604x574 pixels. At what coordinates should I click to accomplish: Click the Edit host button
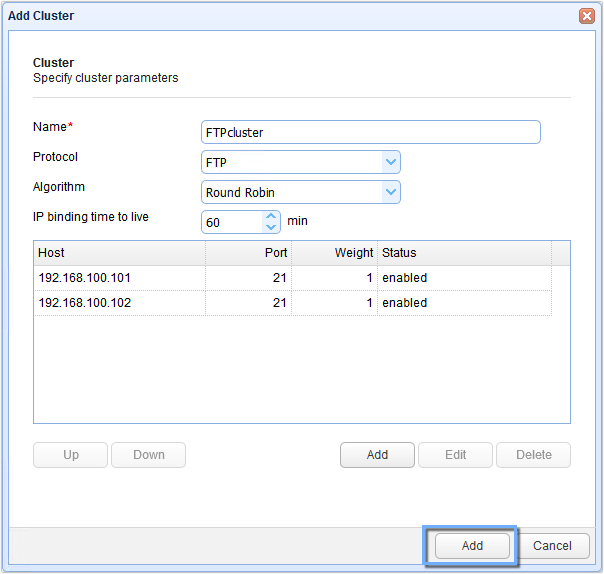455,455
